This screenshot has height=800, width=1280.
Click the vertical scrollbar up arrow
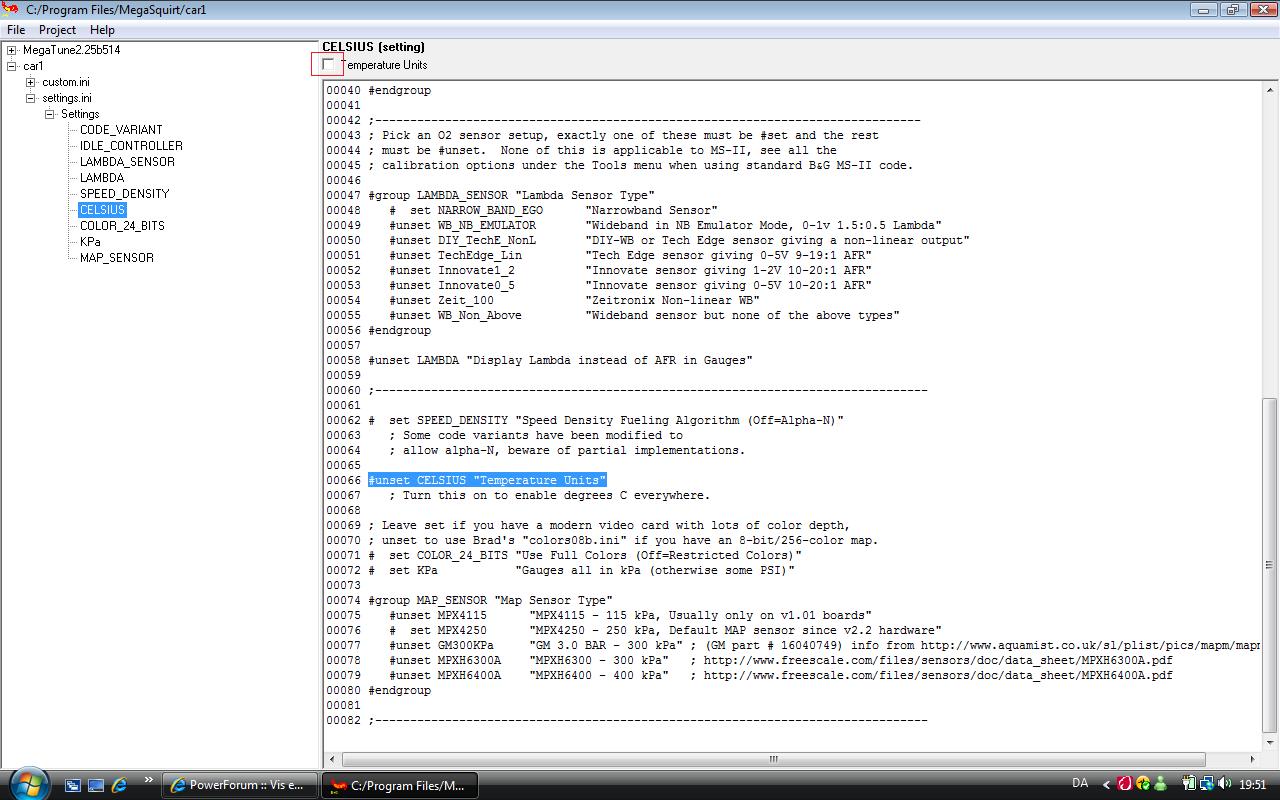coord(1271,88)
